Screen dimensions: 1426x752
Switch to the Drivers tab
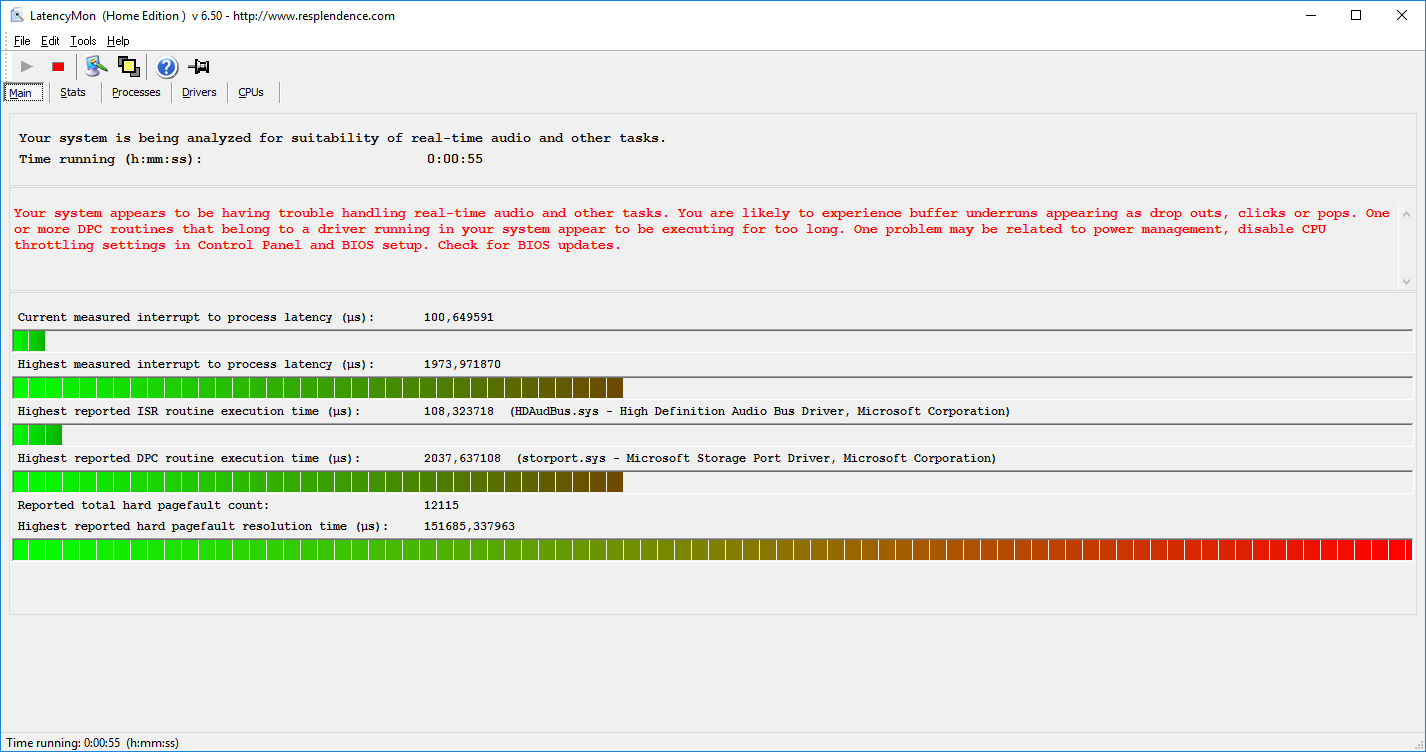tap(199, 92)
